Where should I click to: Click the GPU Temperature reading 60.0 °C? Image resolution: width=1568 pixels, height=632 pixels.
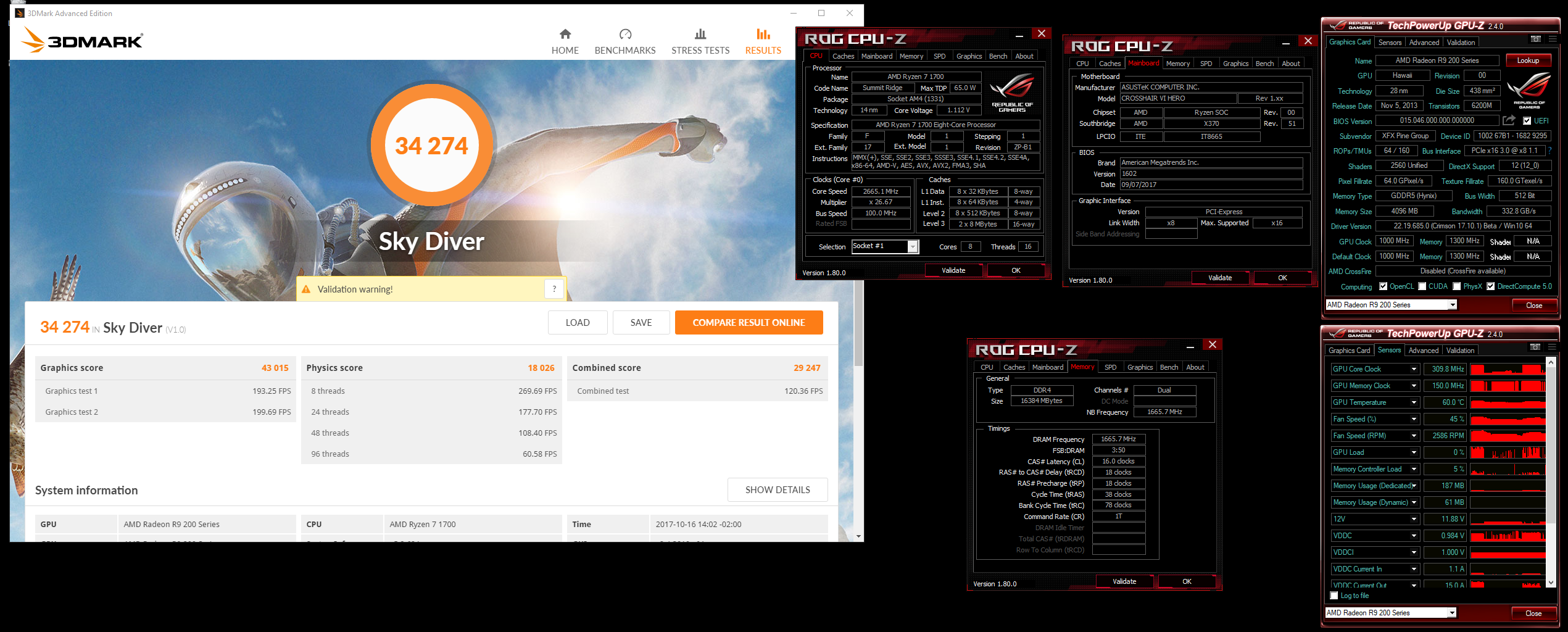[1445, 402]
